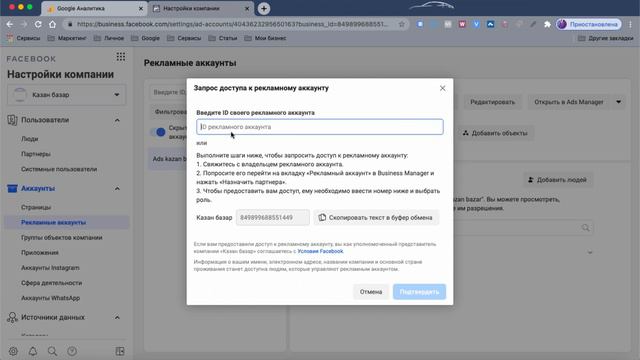Viewport: 640px width, 360px height.
Task: Click the Подтвердить button
Action: coord(419,292)
